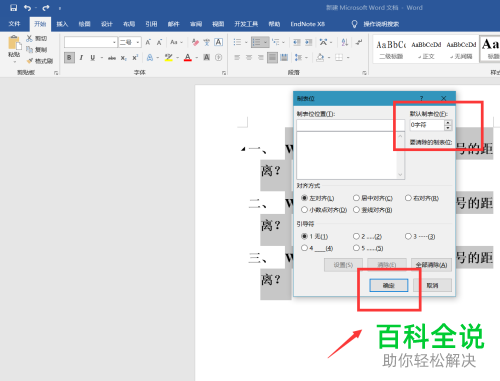Click the Clear Formatting eraser icon

point(195,42)
